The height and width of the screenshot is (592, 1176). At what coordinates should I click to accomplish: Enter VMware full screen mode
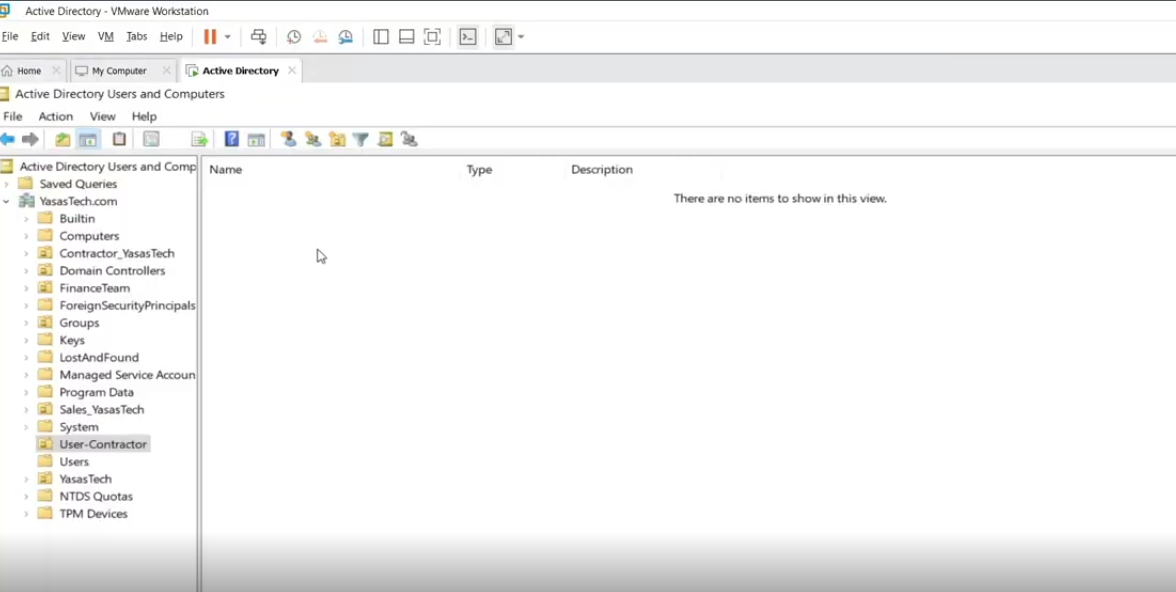tap(432, 37)
